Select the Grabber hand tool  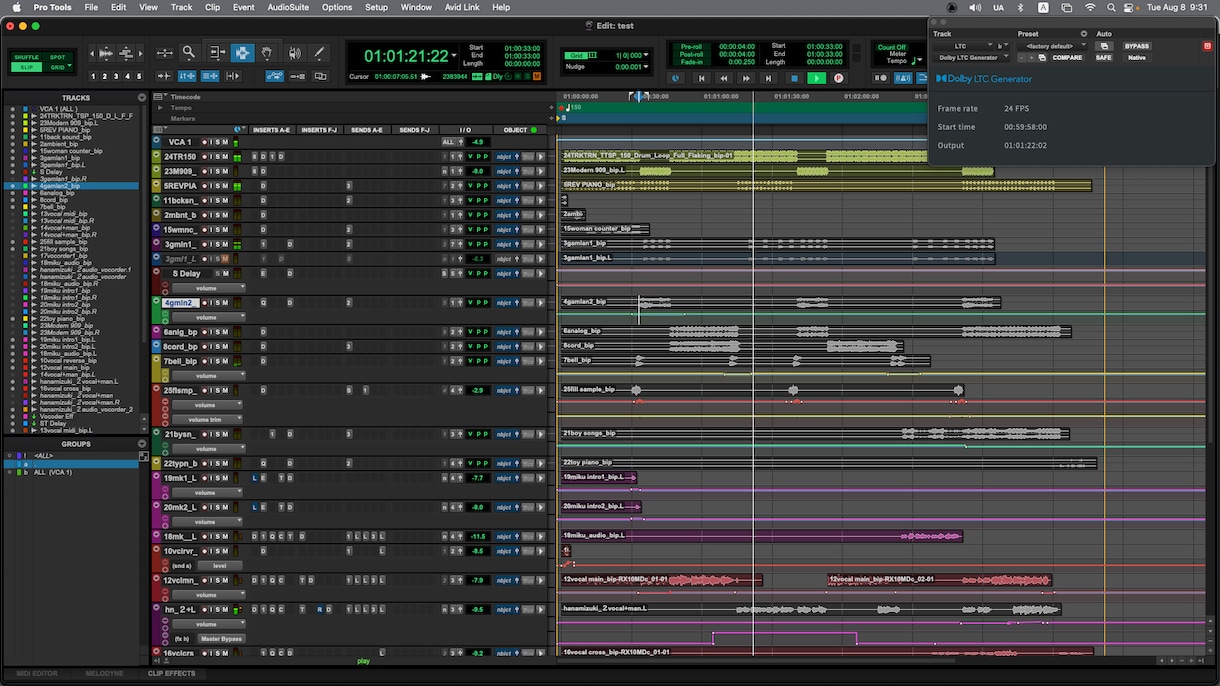coord(267,53)
